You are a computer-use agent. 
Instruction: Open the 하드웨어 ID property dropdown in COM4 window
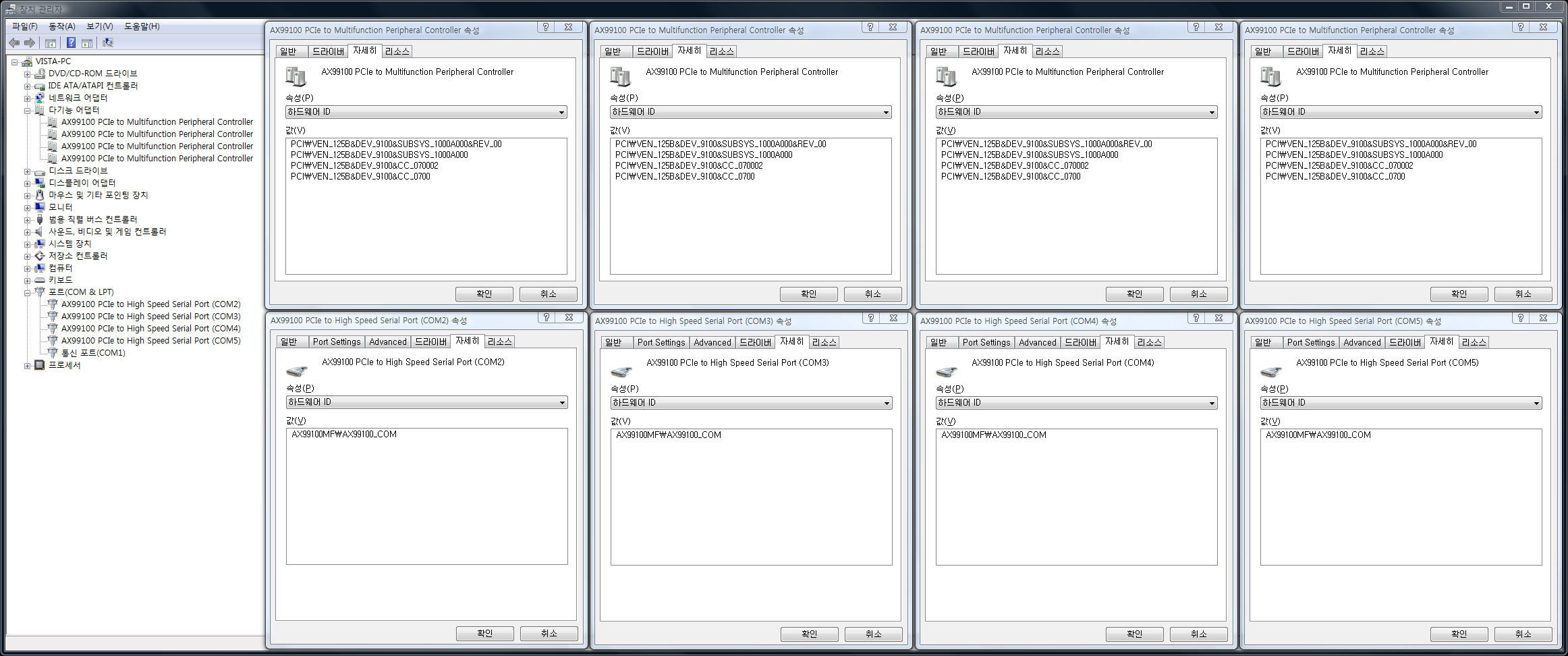1076,403
